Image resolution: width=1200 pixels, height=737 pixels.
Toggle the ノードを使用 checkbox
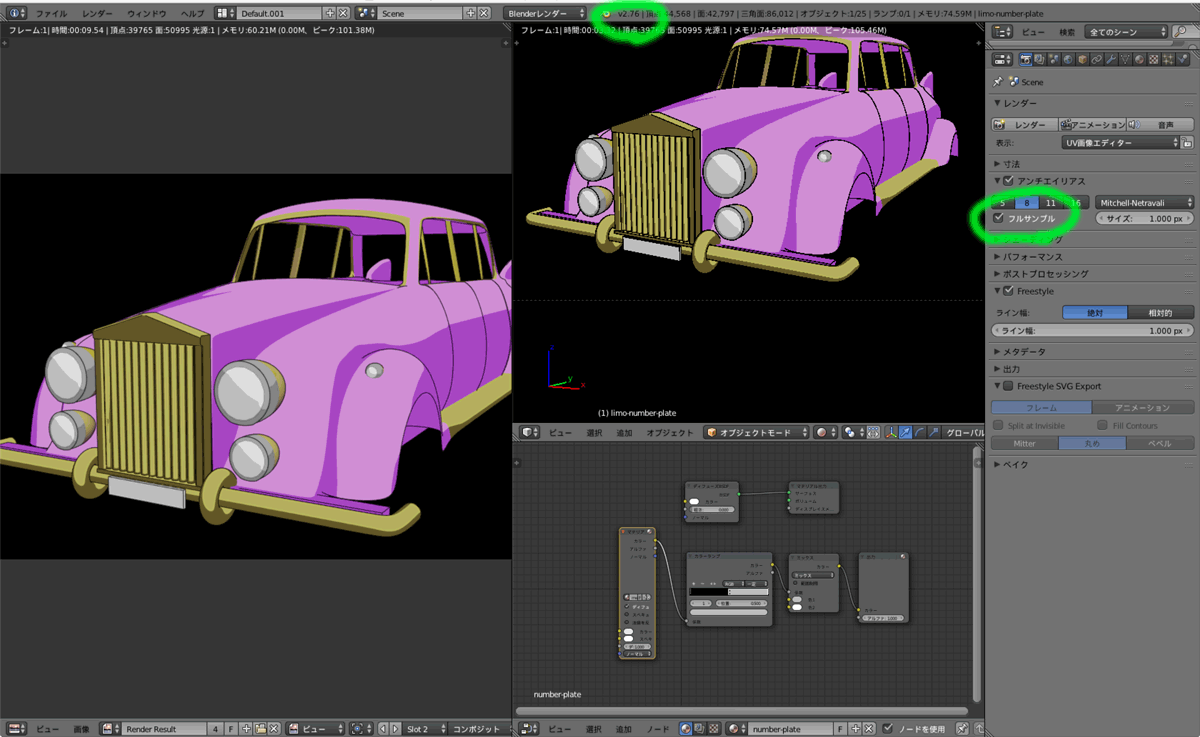coord(889,729)
